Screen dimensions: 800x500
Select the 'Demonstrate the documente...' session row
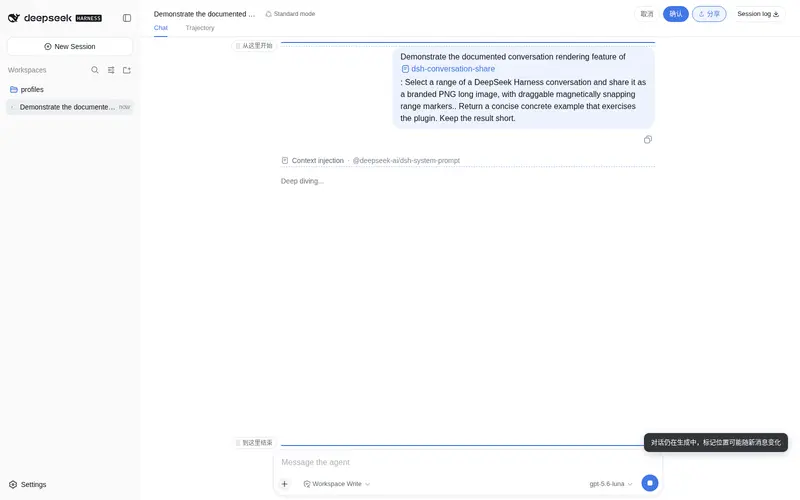pos(70,107)
